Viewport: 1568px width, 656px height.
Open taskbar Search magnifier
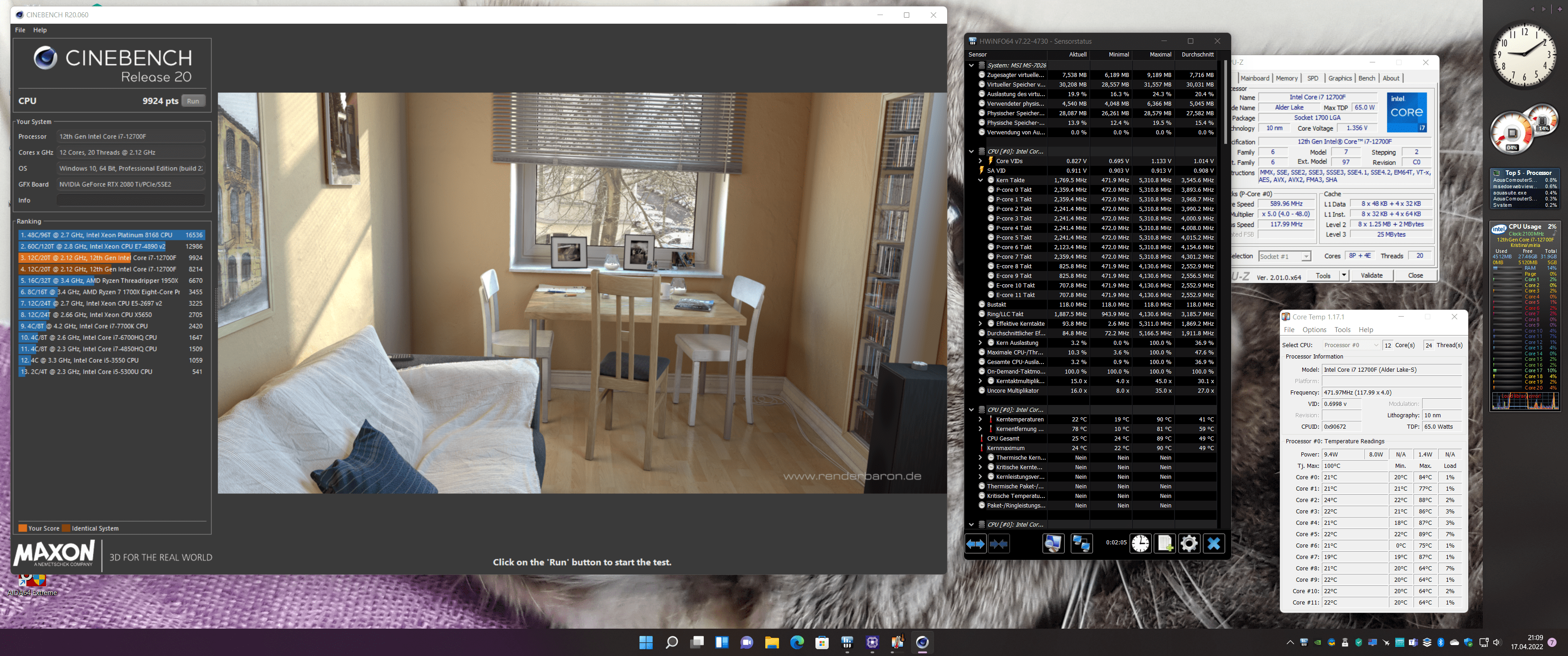coord(671,643)
